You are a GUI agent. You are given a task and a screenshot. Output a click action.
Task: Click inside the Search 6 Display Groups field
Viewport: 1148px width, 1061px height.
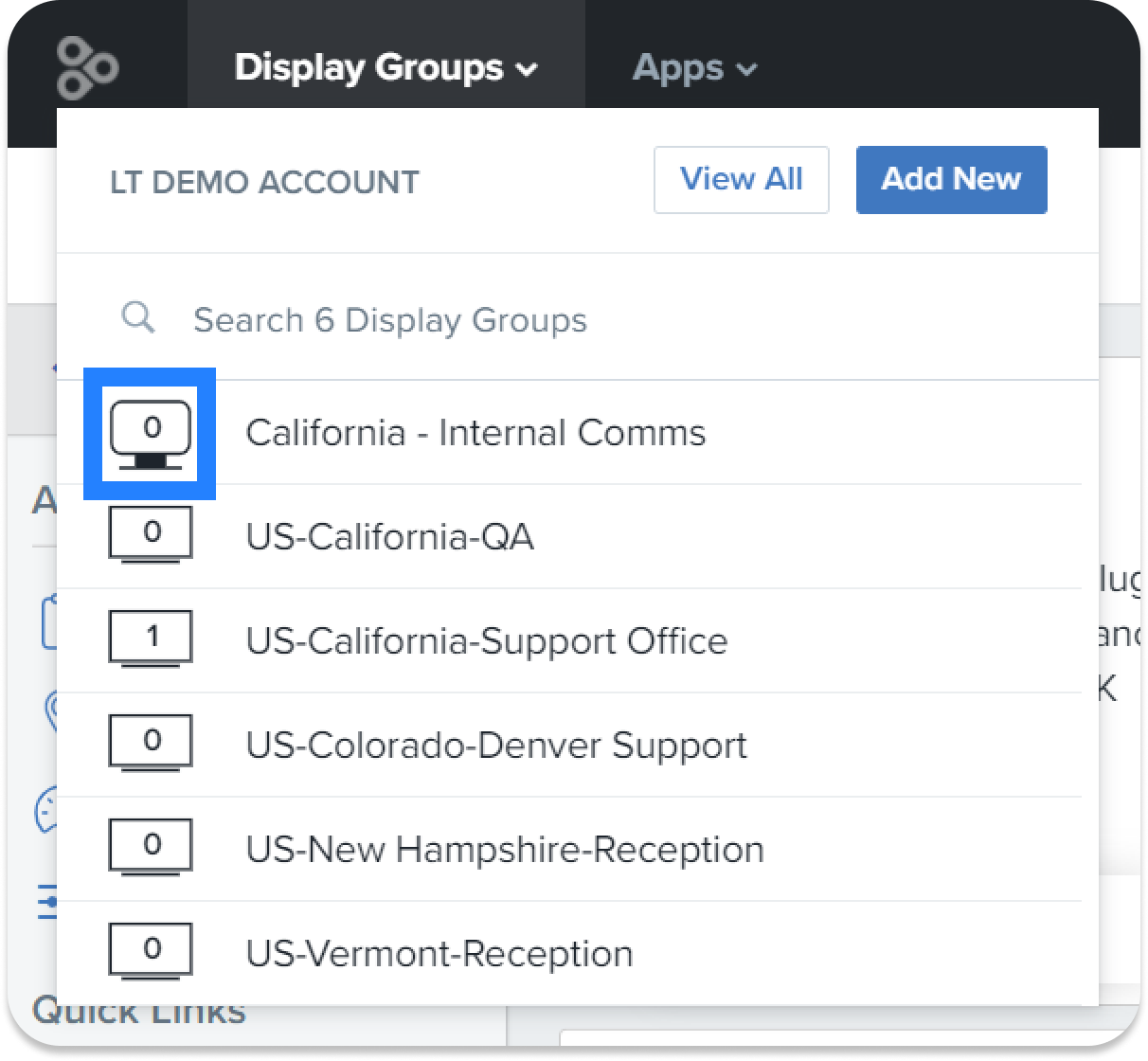(390, 319)
